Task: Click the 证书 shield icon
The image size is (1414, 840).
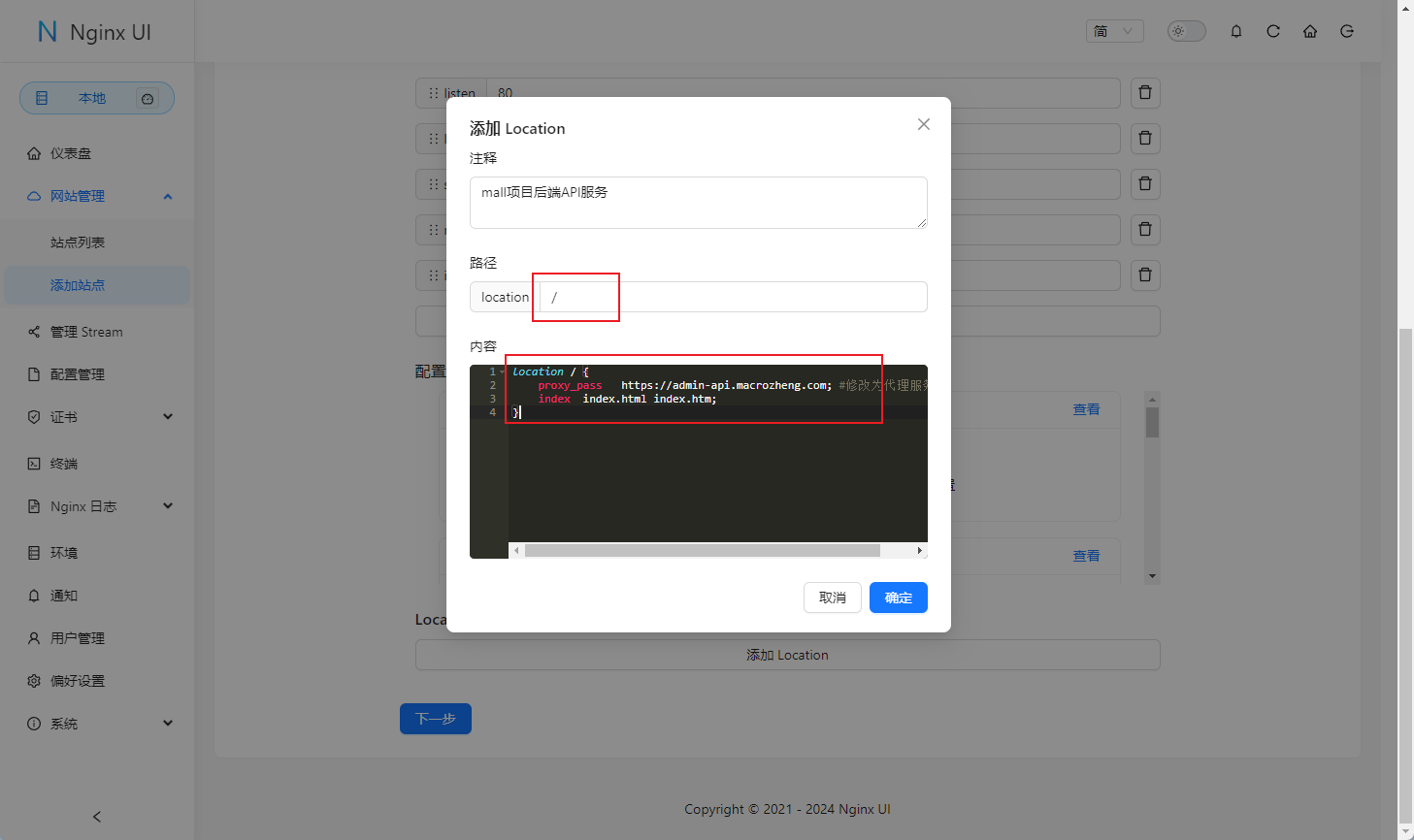Action: click(x=34, y=417)
